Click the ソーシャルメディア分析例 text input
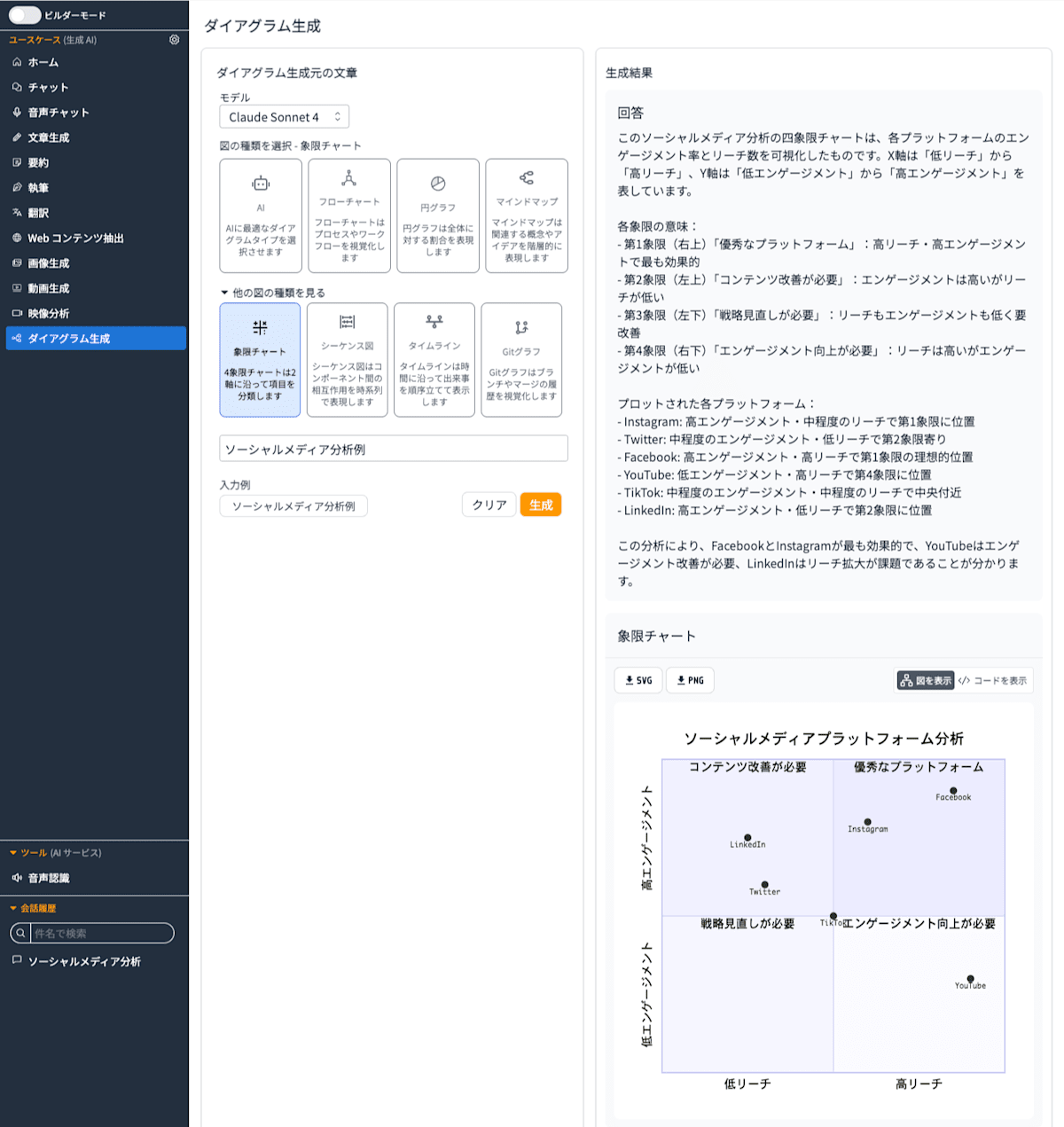The width and height of the screenshot is (1064, 1127). tap(394, 449)
